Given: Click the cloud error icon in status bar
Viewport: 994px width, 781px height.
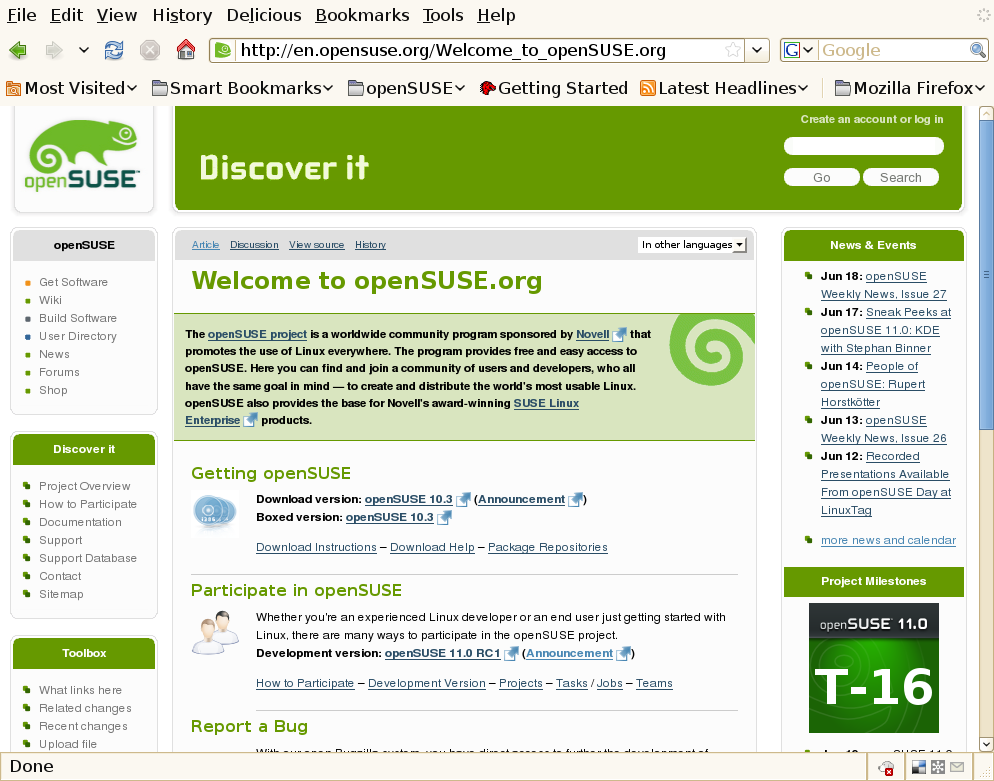Looking at the screenshot, I should (x=886, y=767).
